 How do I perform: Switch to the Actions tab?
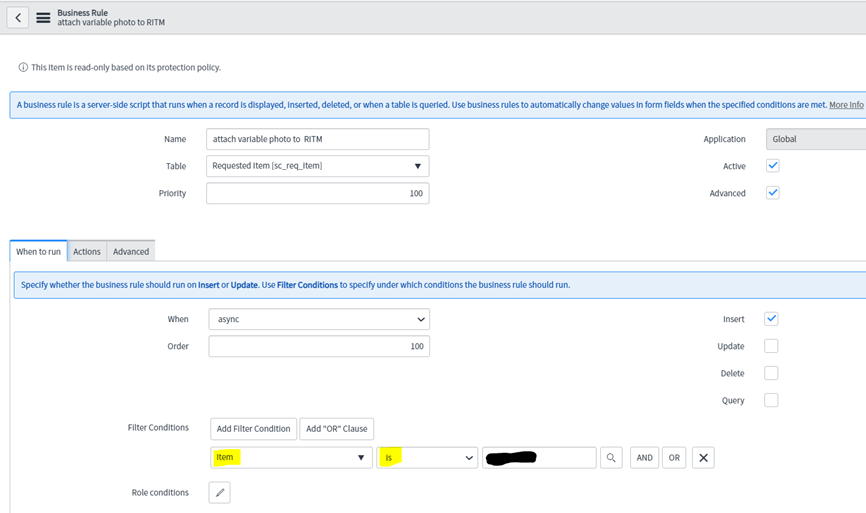click(87, 251)
